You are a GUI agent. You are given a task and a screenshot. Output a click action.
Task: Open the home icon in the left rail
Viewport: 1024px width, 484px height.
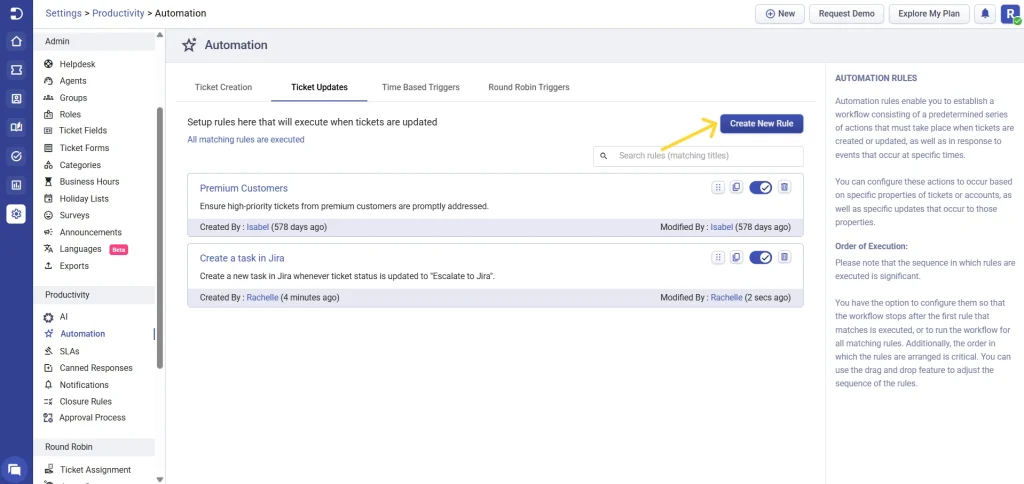pyautogui.click(x=16, y=42)
